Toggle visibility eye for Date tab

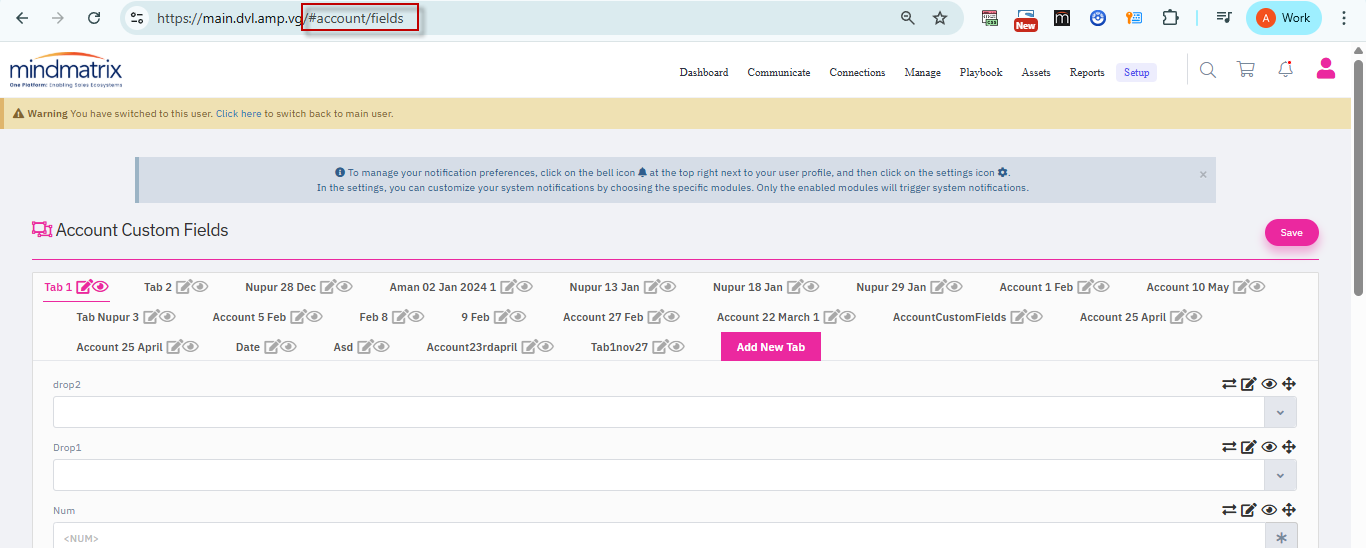pyautogui.click(x=289, y=348)
